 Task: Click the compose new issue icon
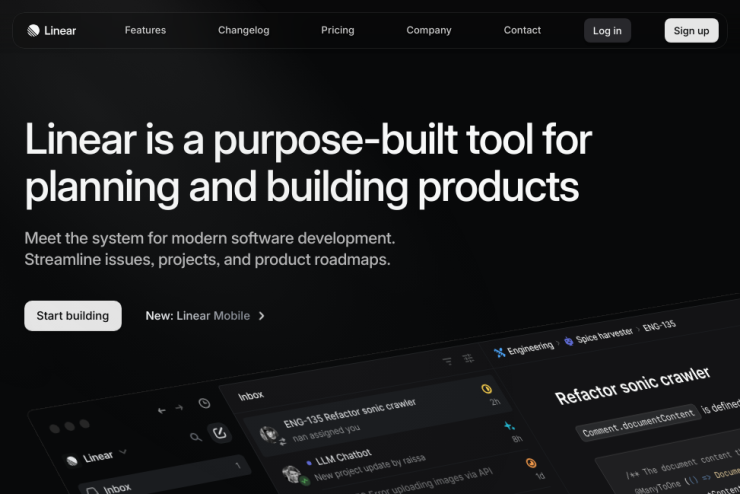tap(219, 432)
